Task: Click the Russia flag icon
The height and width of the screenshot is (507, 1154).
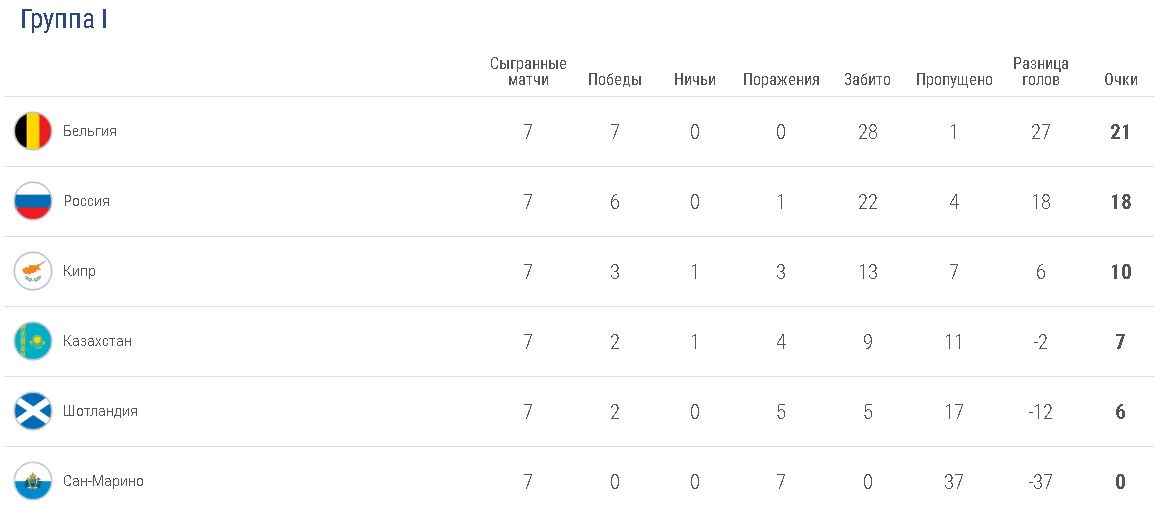Action: point(33,201)
